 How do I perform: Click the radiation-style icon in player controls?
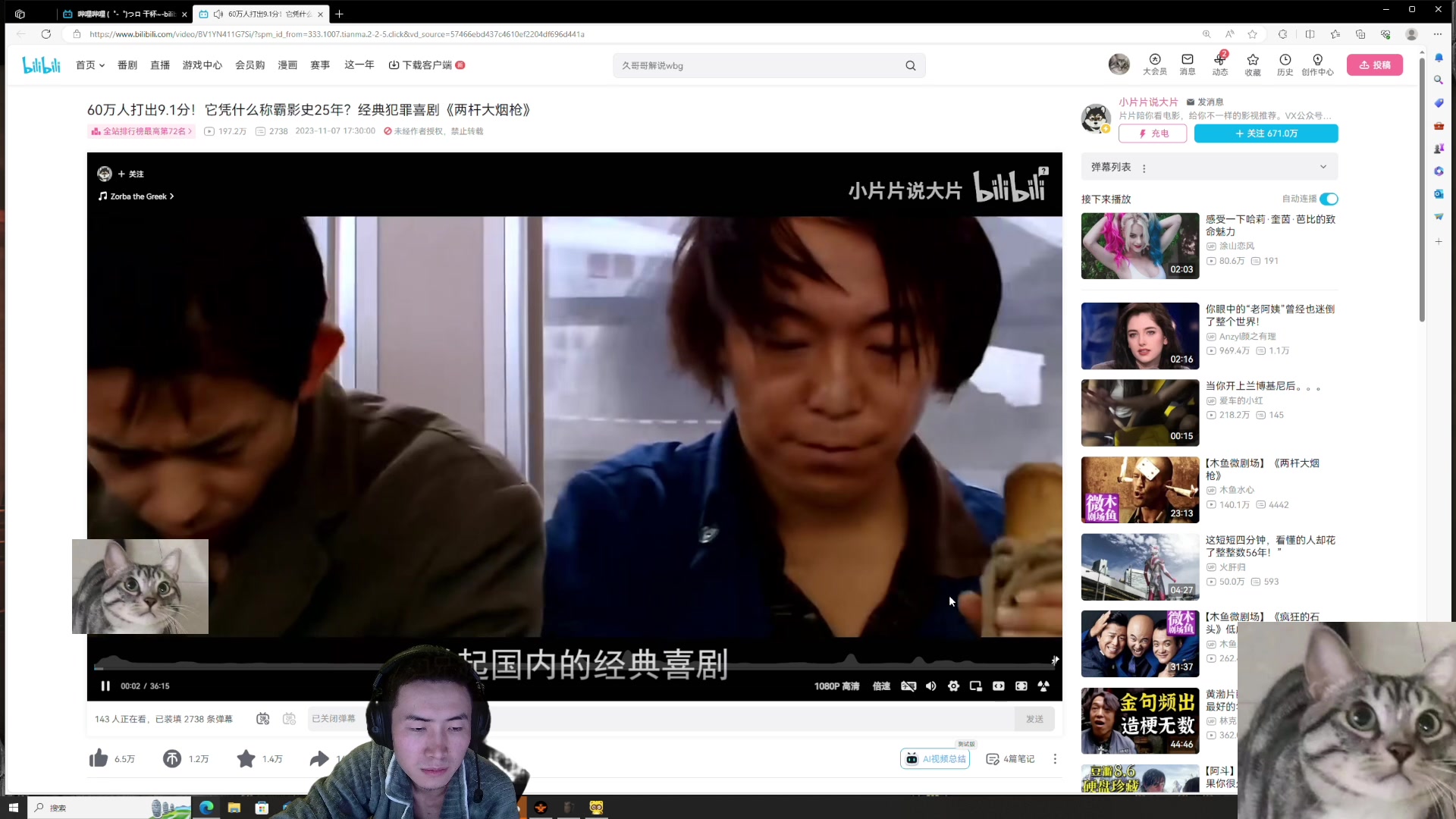[1043, 686]
